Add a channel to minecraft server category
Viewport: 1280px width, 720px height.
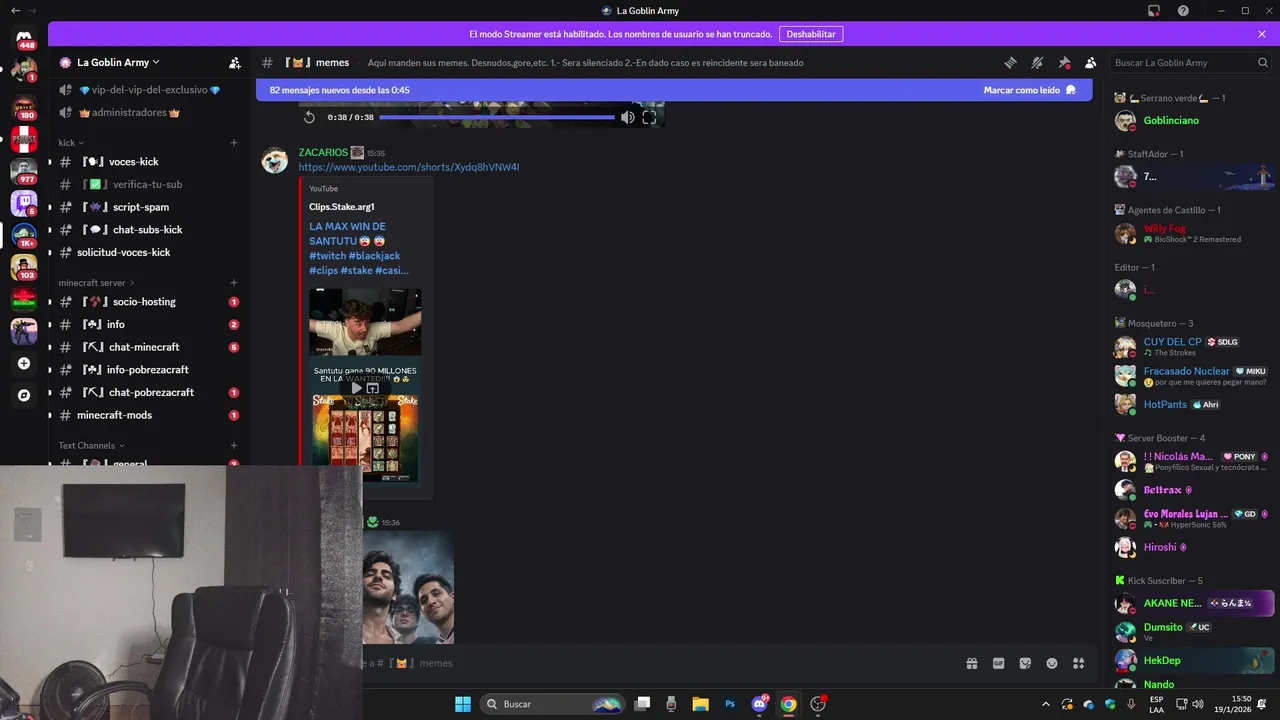point(234,283)
